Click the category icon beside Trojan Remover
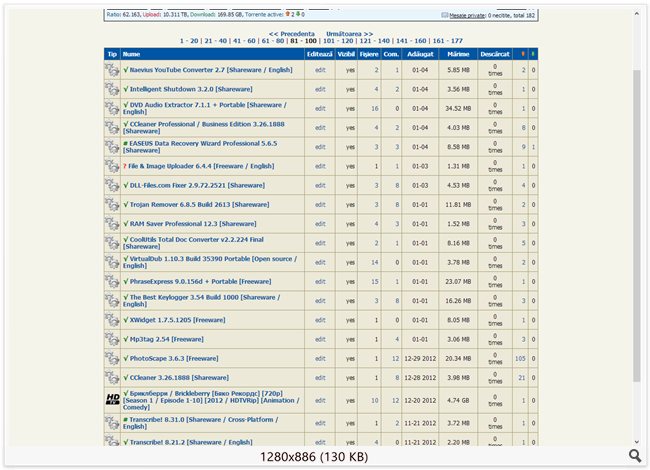The image size is (650, 470). [112, 204]
